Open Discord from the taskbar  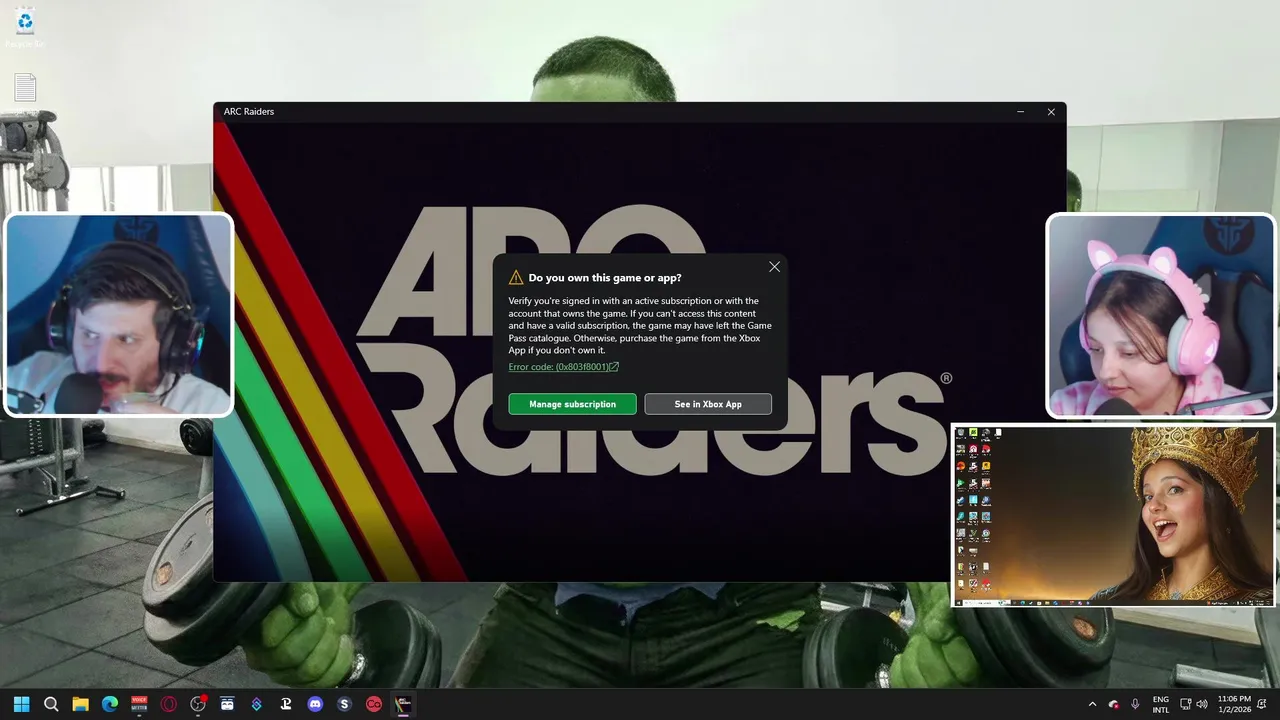[315, 704]
